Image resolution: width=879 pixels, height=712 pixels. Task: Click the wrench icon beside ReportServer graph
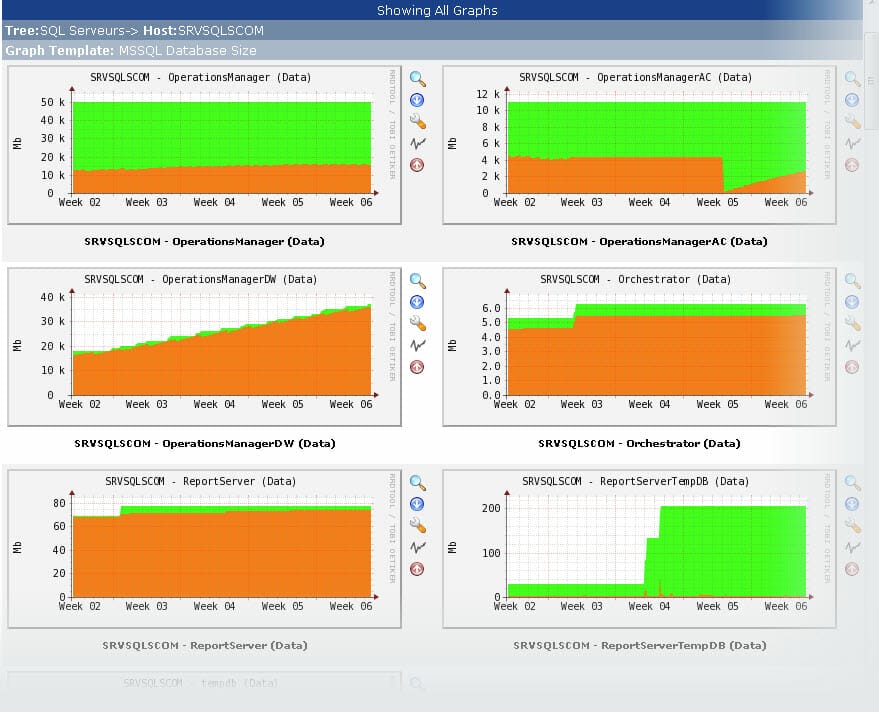tap(417, 526)
